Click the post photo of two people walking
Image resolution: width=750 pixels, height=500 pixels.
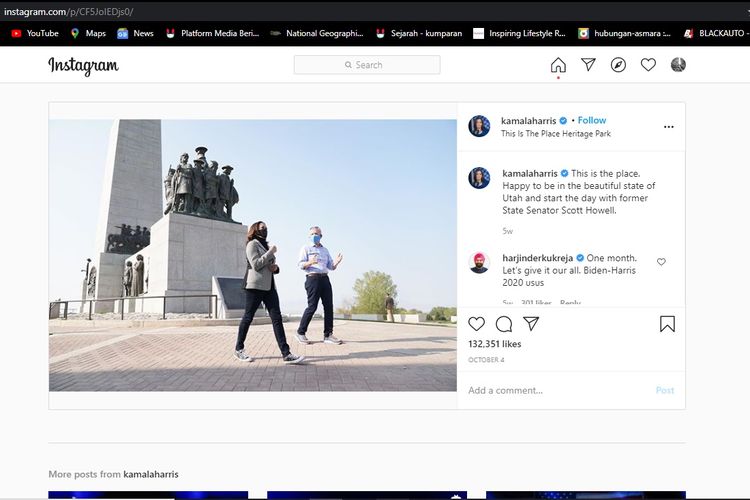253,255
